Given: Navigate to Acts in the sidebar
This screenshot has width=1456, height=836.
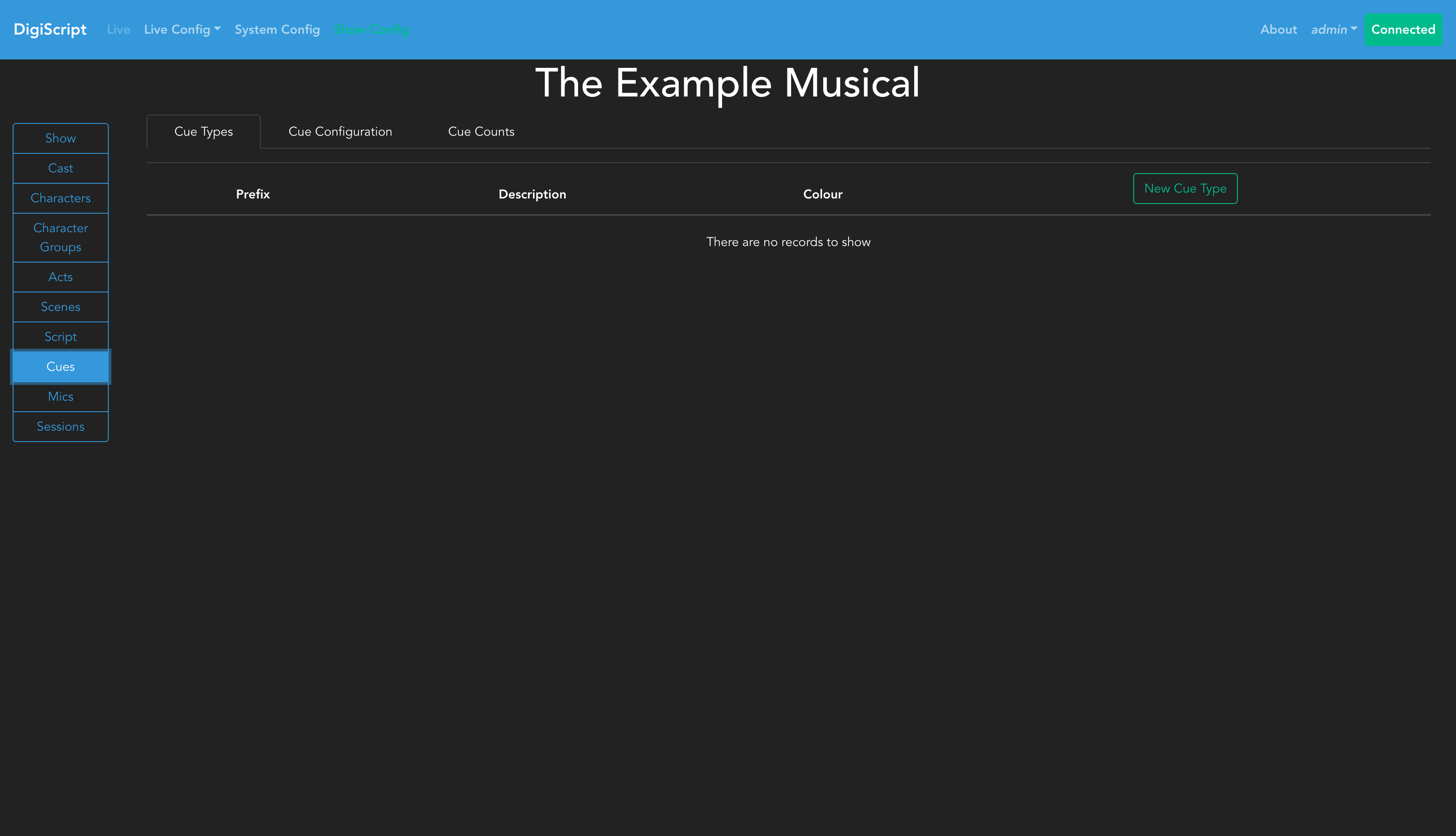Looking at the screenshot, I should [x=60, y=277].
